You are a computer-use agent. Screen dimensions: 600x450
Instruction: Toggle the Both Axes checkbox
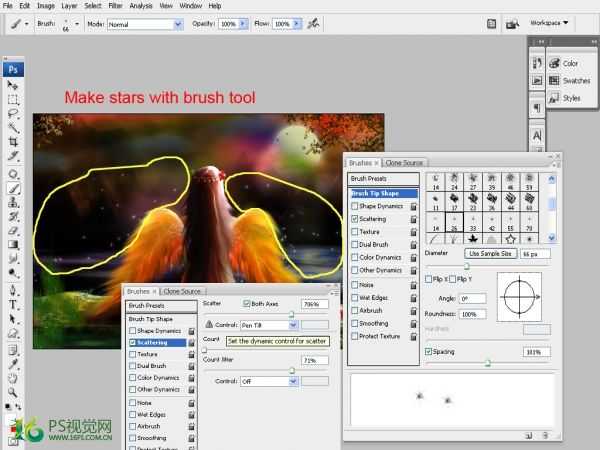247,303
